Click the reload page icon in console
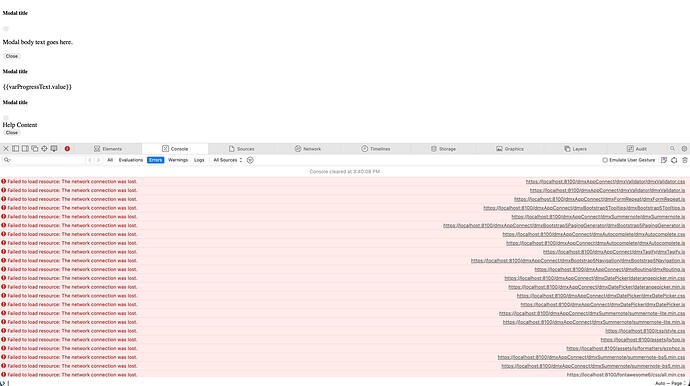This screenshot has height=386, width=690. click(674, 160)
